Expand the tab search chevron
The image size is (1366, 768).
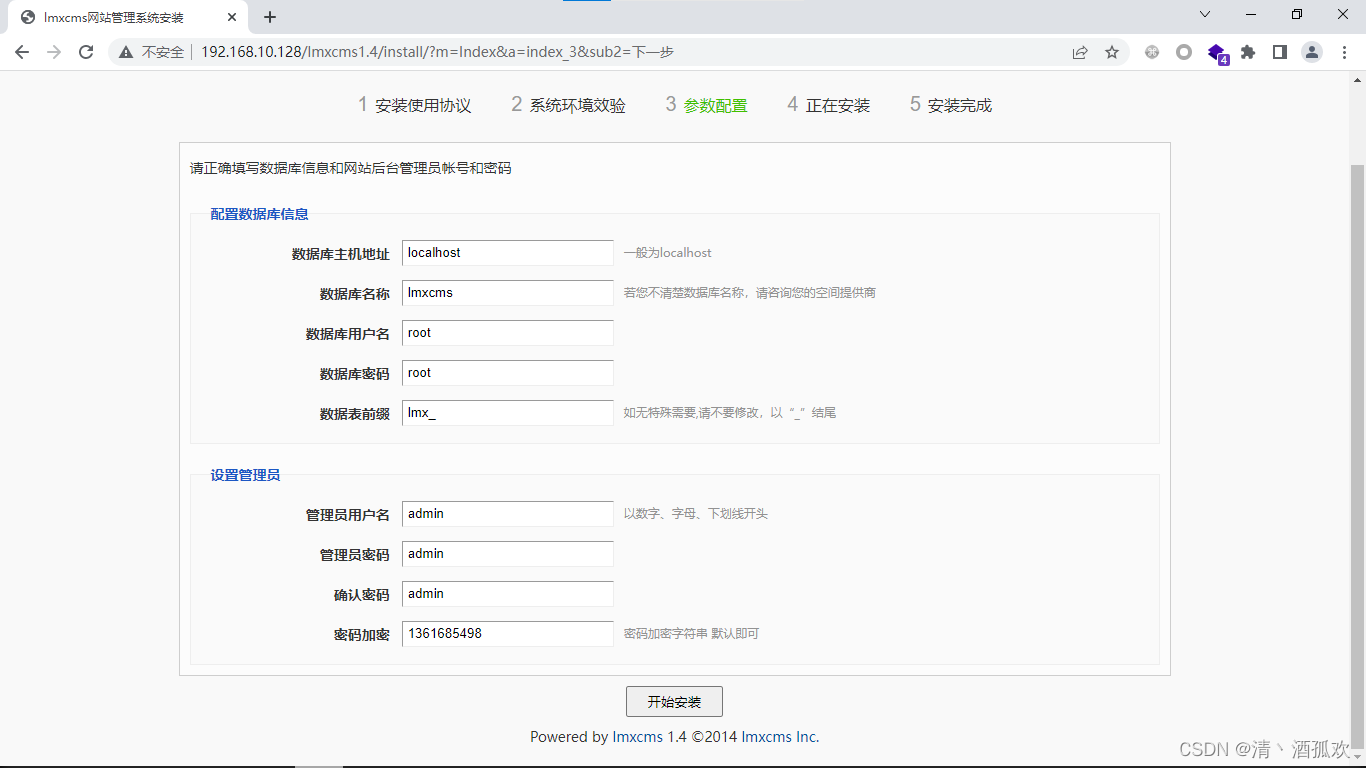pyautogui.click(x=1205, y=15)
